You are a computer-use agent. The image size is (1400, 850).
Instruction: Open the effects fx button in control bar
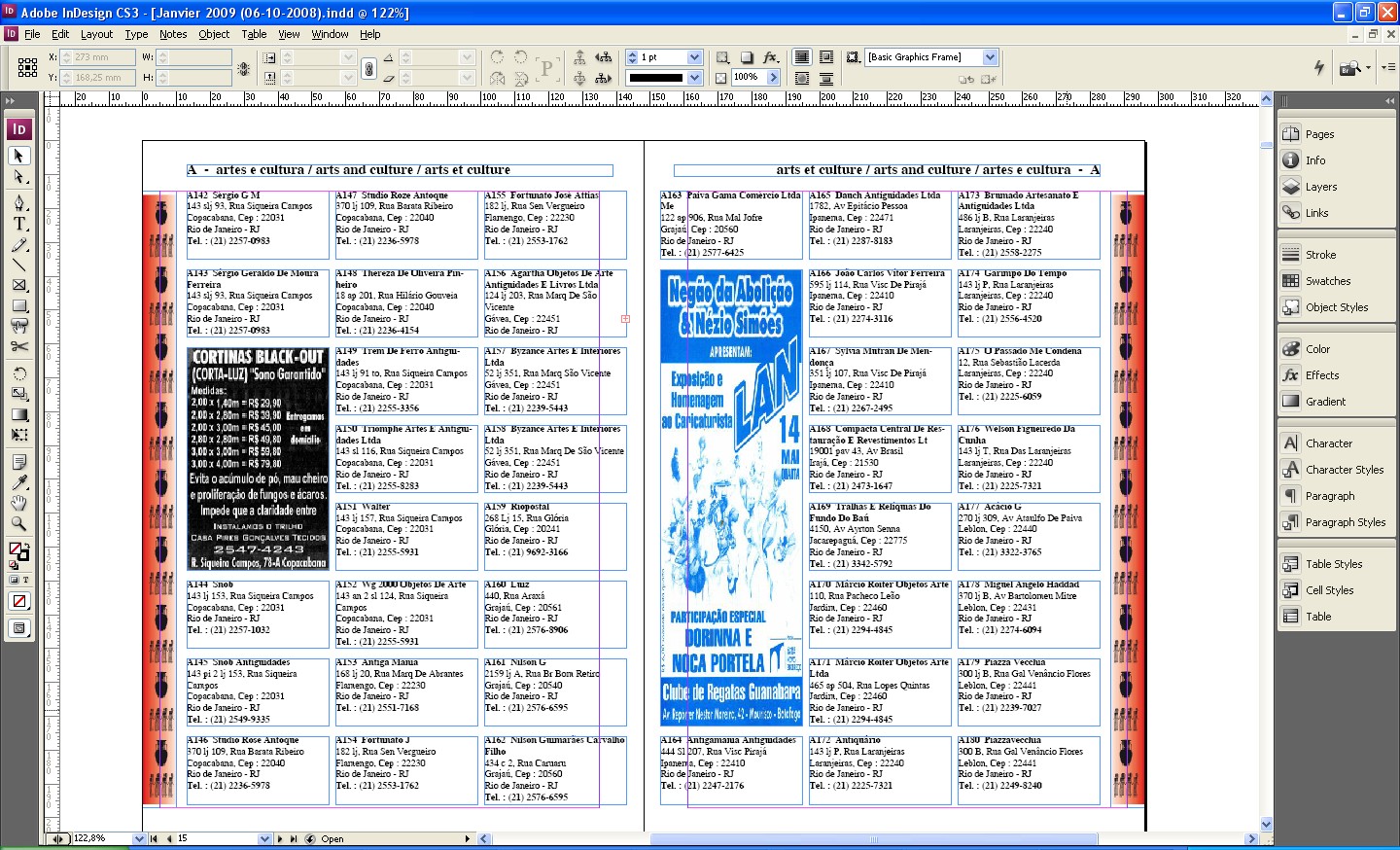pos(771,57)
